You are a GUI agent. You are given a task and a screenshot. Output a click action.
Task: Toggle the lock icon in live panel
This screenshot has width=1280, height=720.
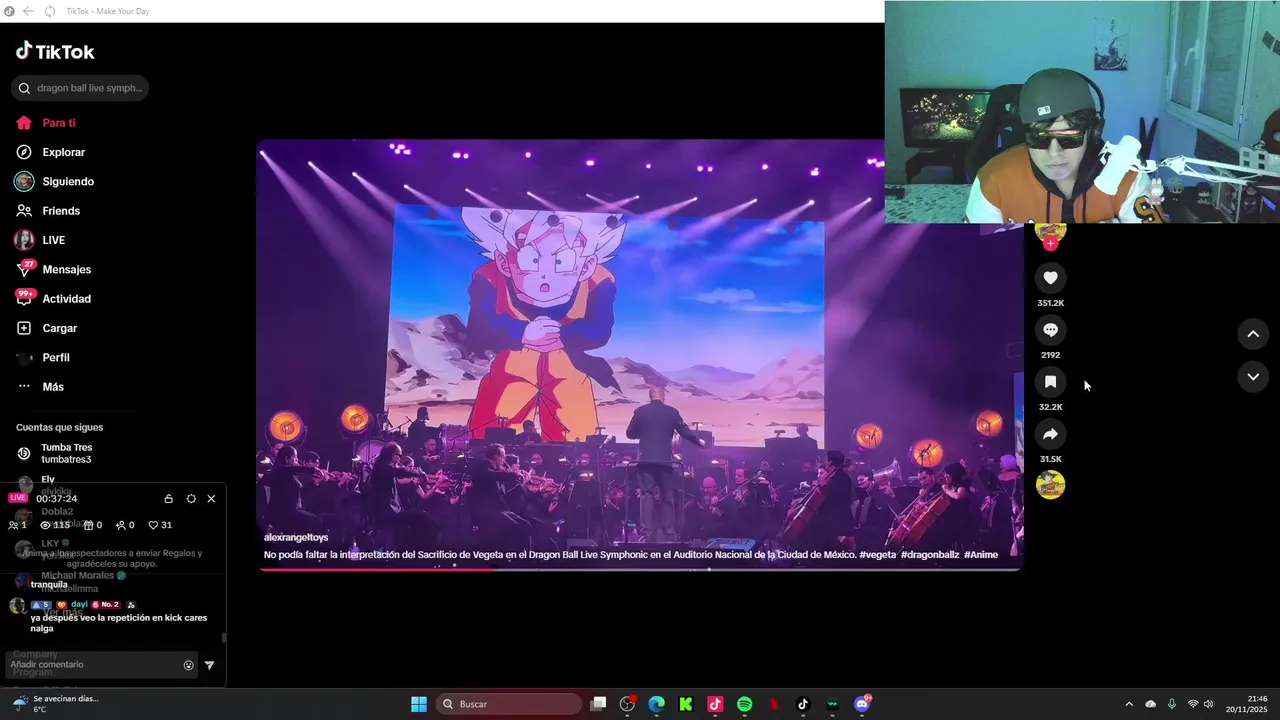(168, 498)
